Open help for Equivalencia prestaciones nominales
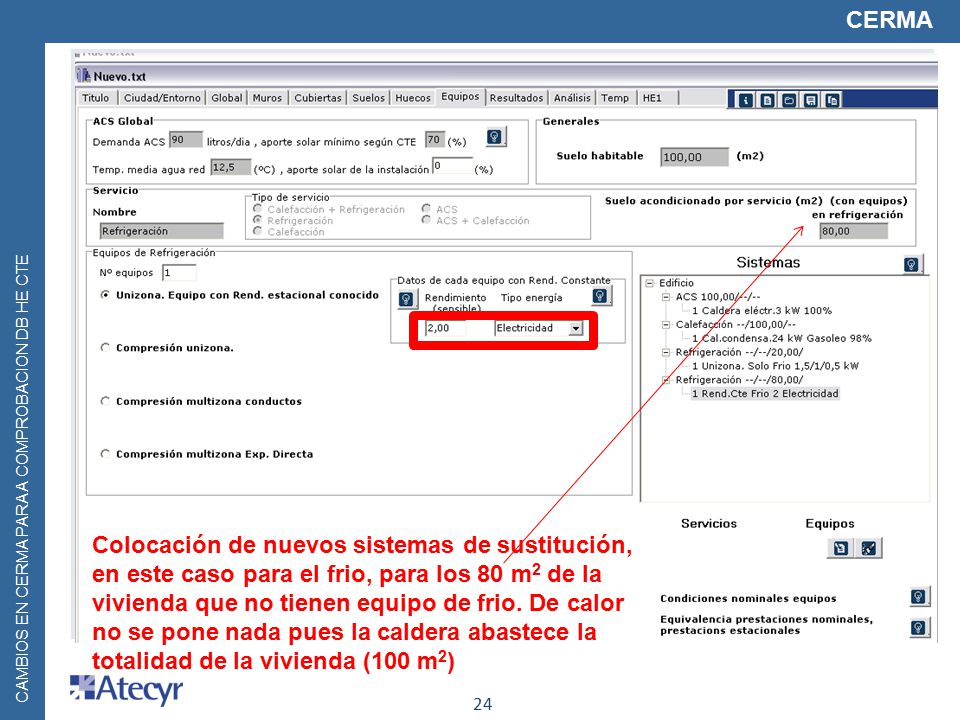The image size is (960, 720). coord(918,628)
